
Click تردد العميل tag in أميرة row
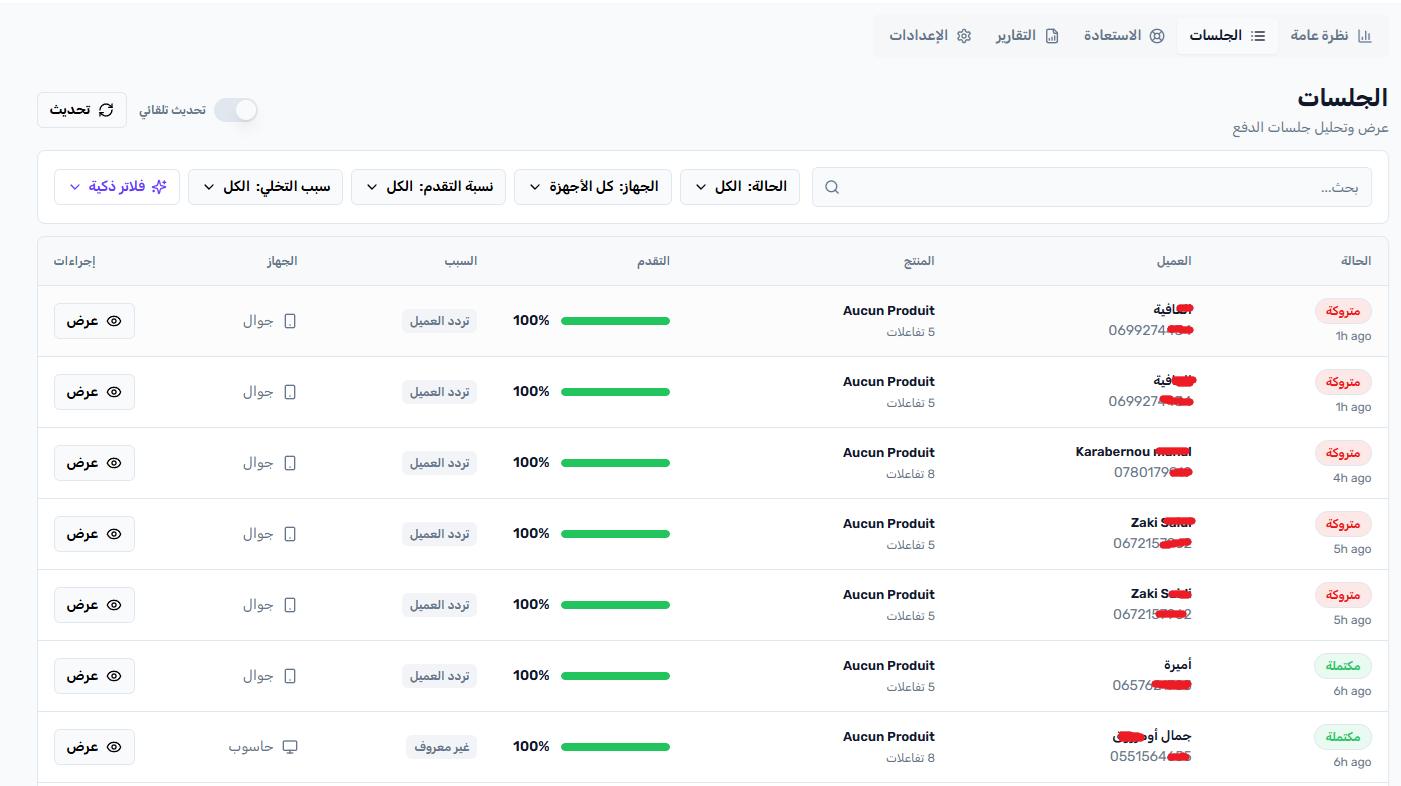[x=440, y=676]
